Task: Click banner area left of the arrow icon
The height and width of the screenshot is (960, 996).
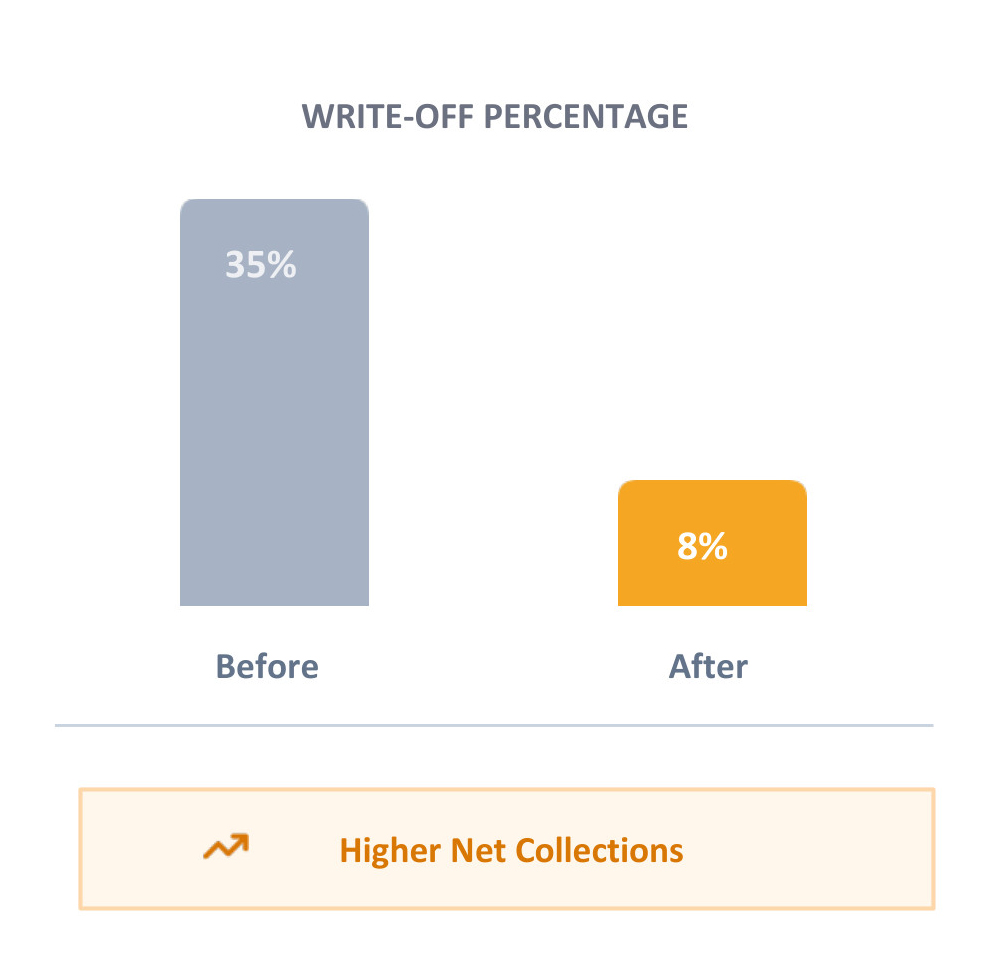Action: point(140,851)
